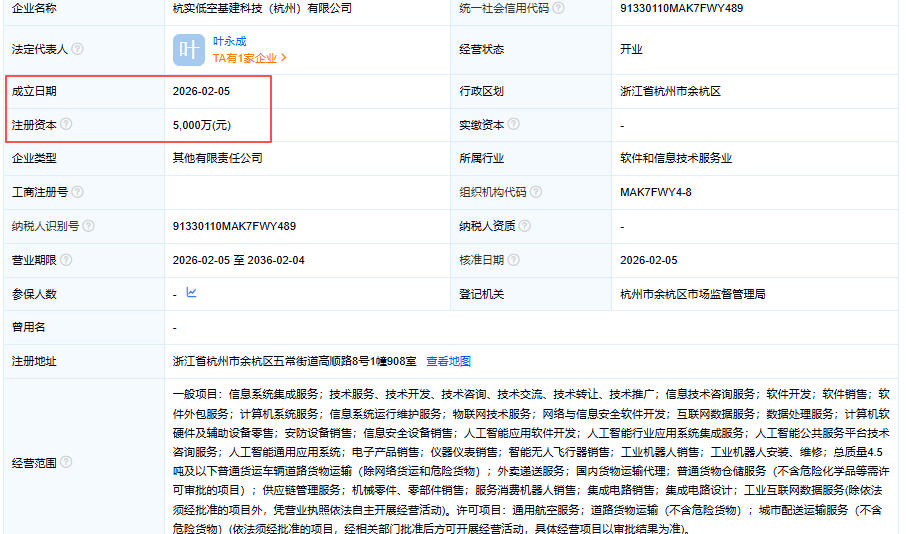Open the 查看地图 link
906x534 pixels.
(x=448, y=361)
